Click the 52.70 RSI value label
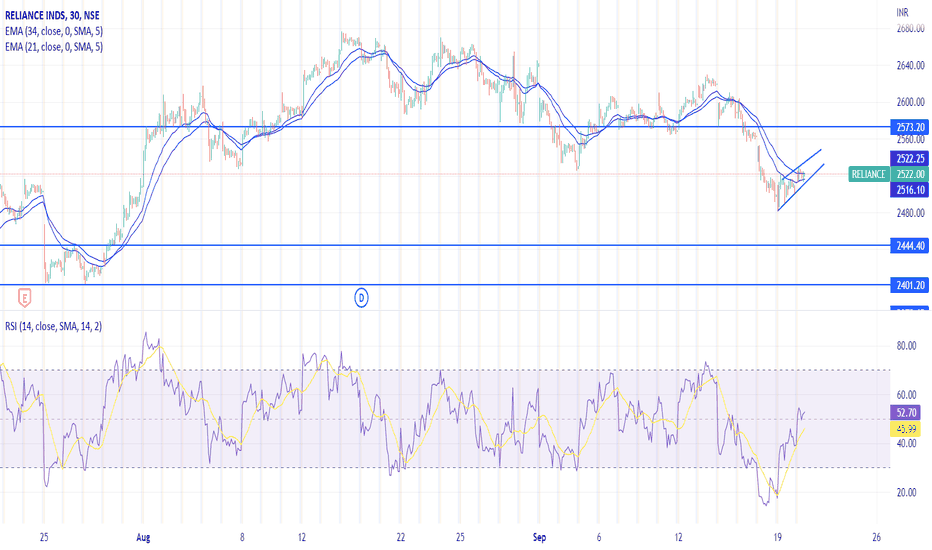This screenshot has width=932, height=550. [x=906, y=413]
